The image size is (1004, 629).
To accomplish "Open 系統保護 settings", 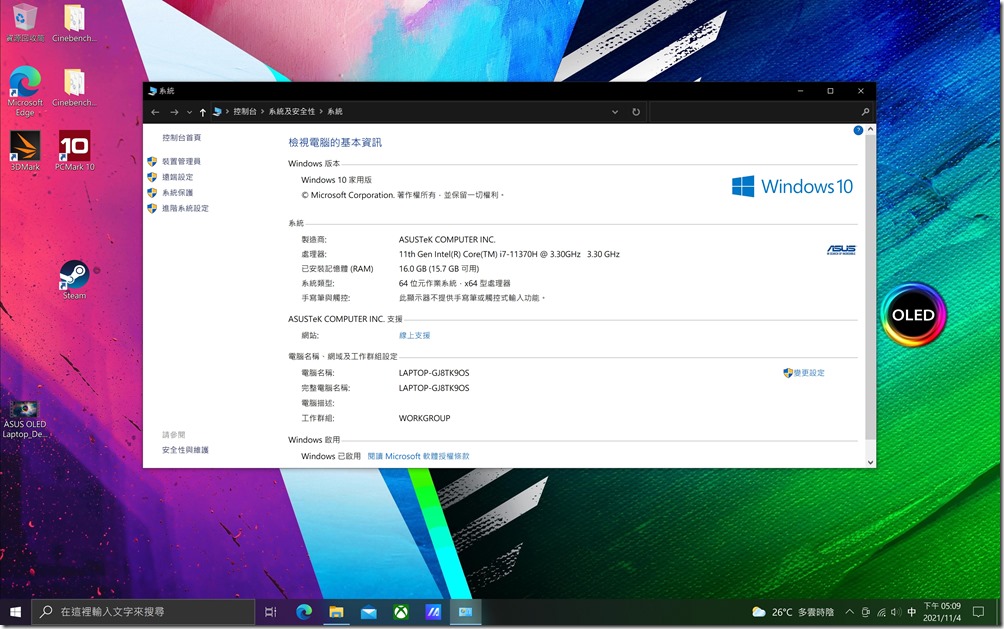I will tap(177, 192).
